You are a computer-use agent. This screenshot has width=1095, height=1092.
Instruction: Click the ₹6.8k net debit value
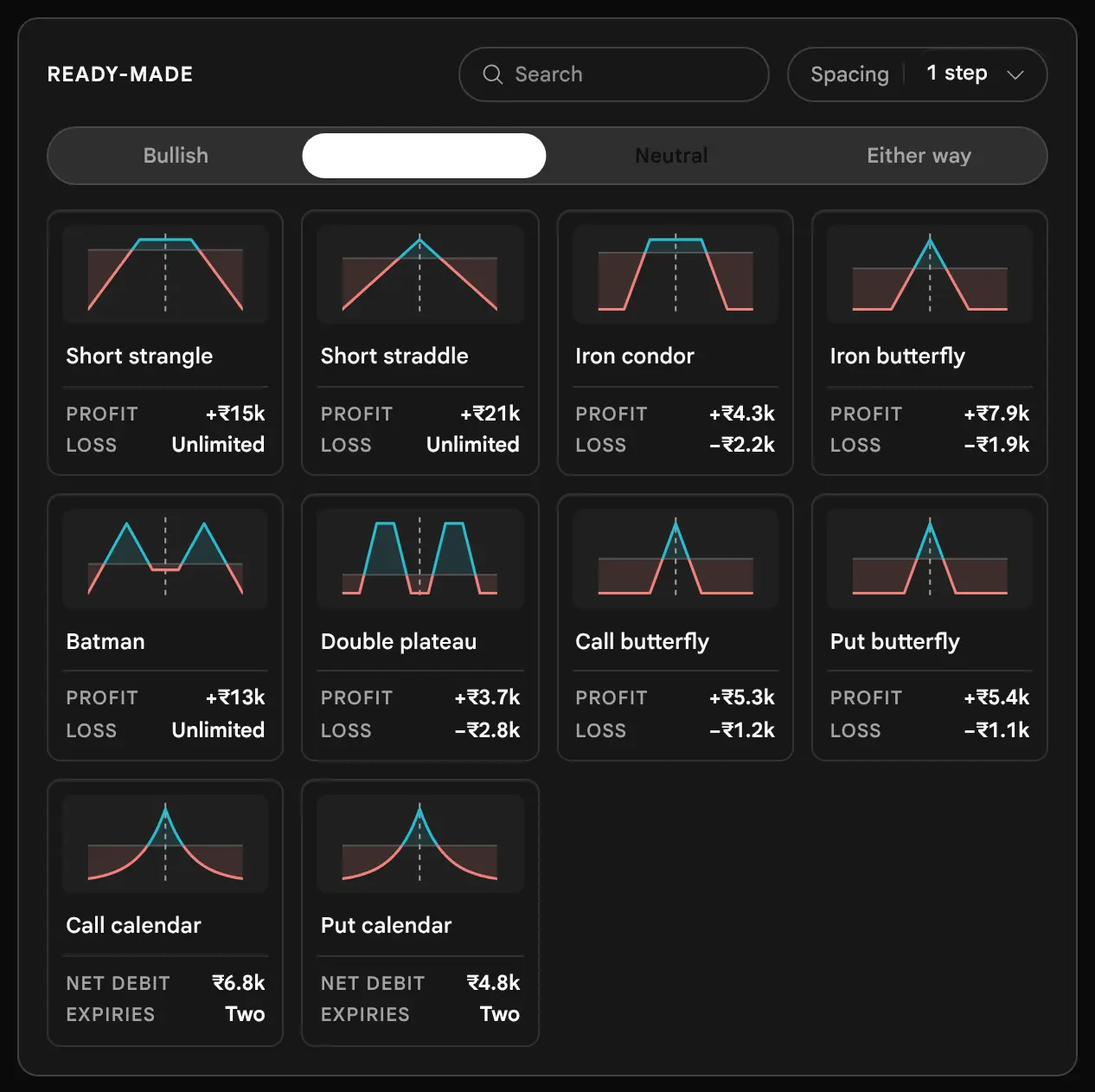tap(239, 983)
